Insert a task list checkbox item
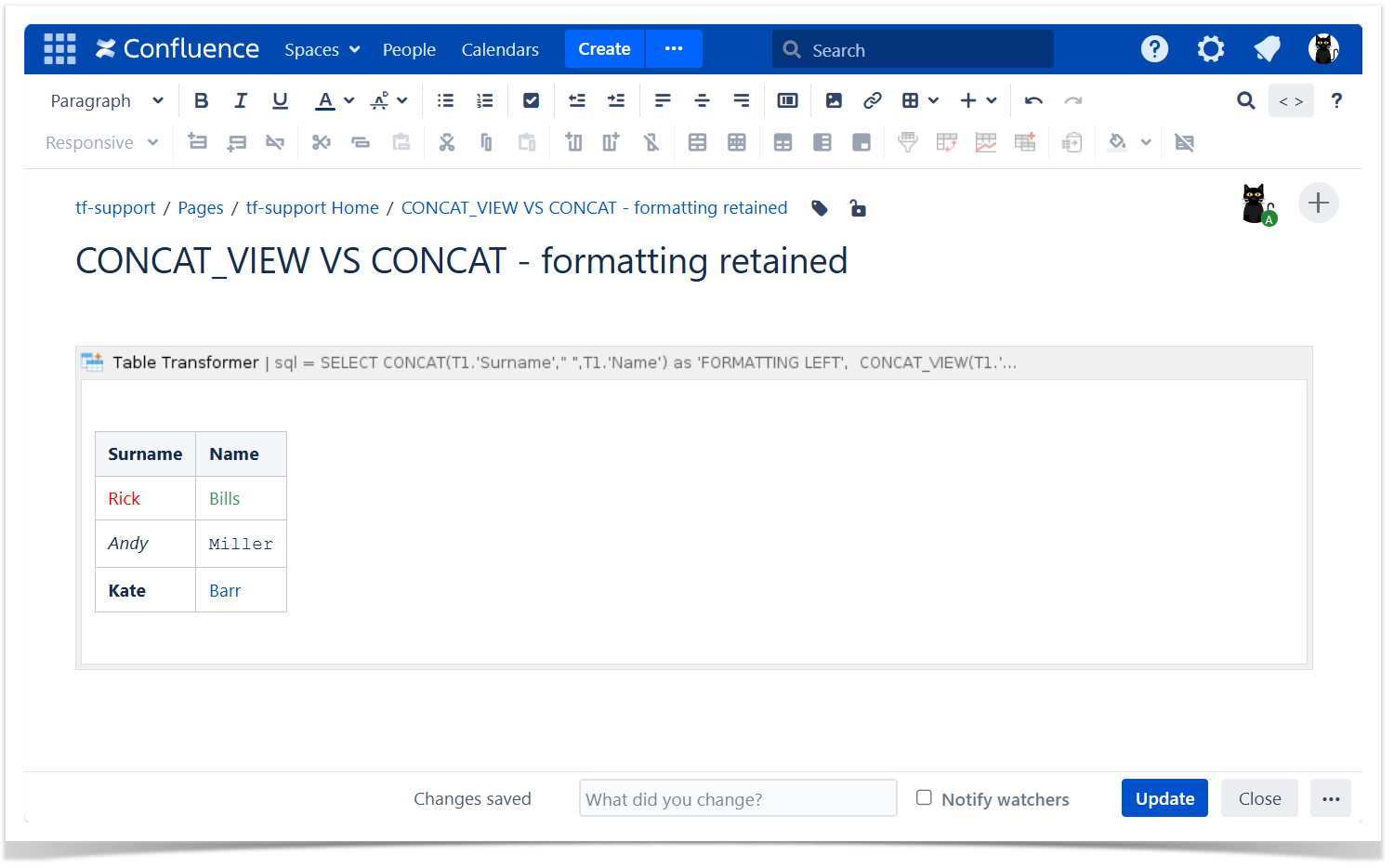1394x868 pixels. click(x=531, y=100)
